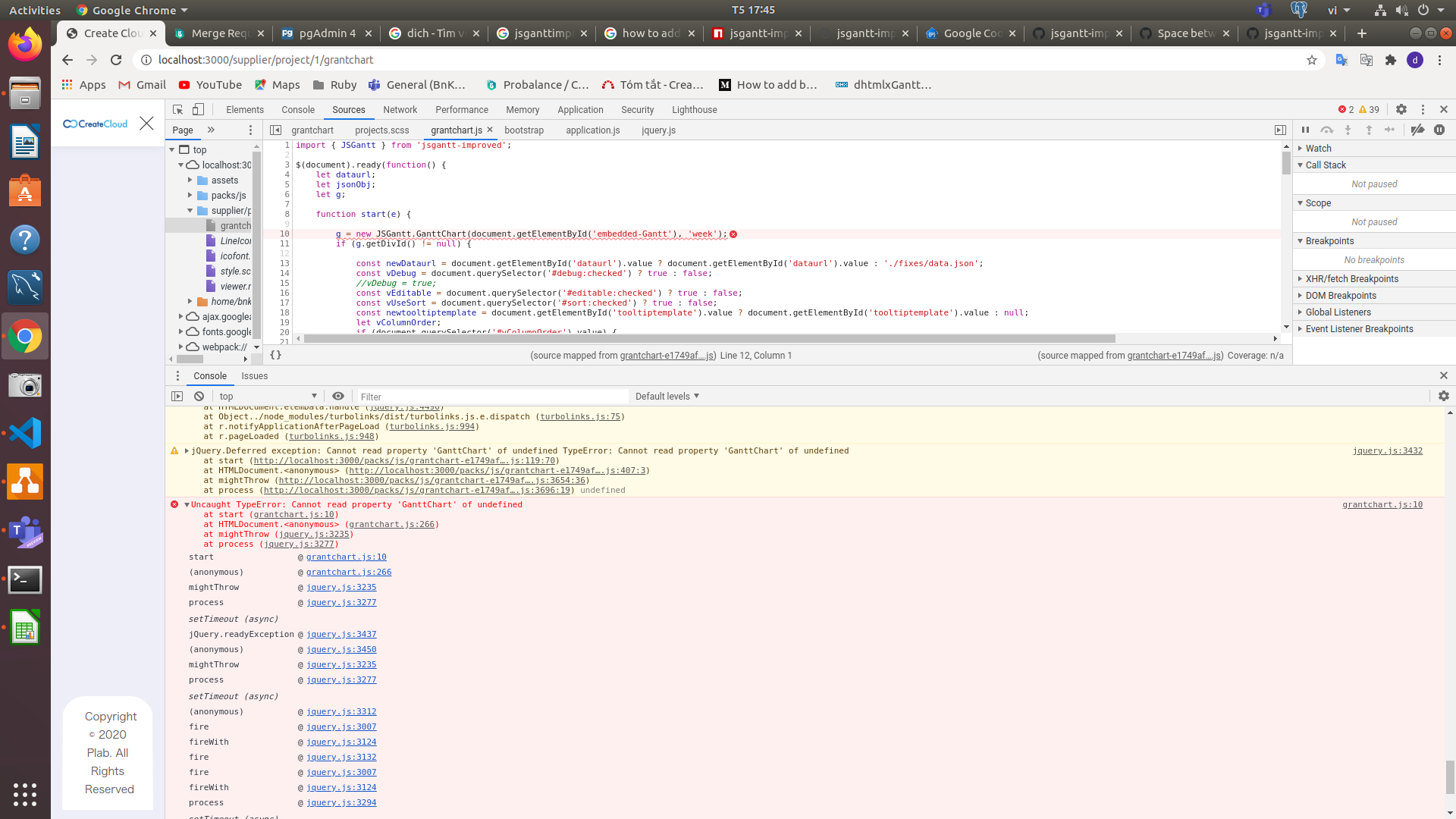Click inside the console Filter field
The height and width of the screenshot is (819, 1456).
click(493, 395)
